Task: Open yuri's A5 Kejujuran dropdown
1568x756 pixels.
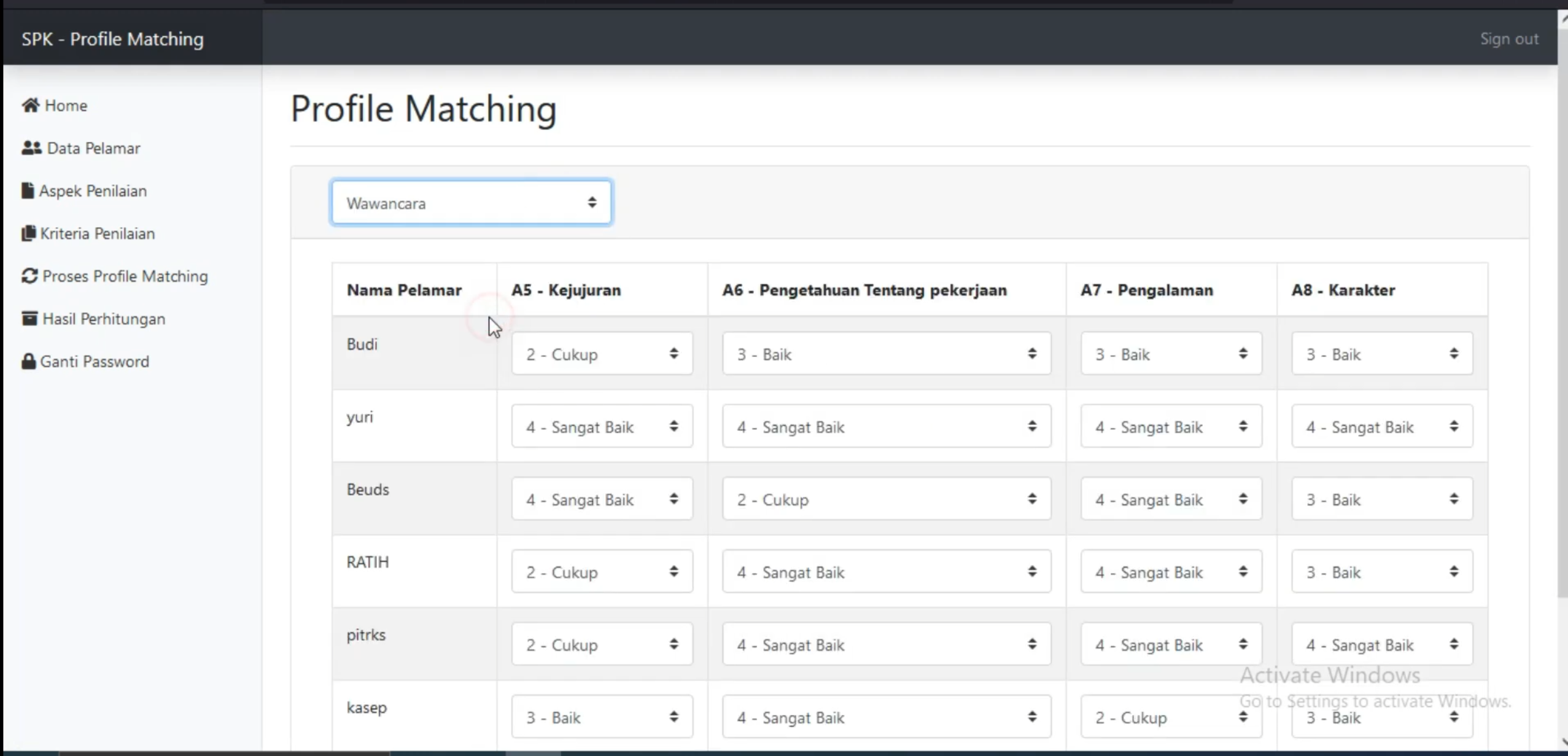Action: click(x=602, y=426)
